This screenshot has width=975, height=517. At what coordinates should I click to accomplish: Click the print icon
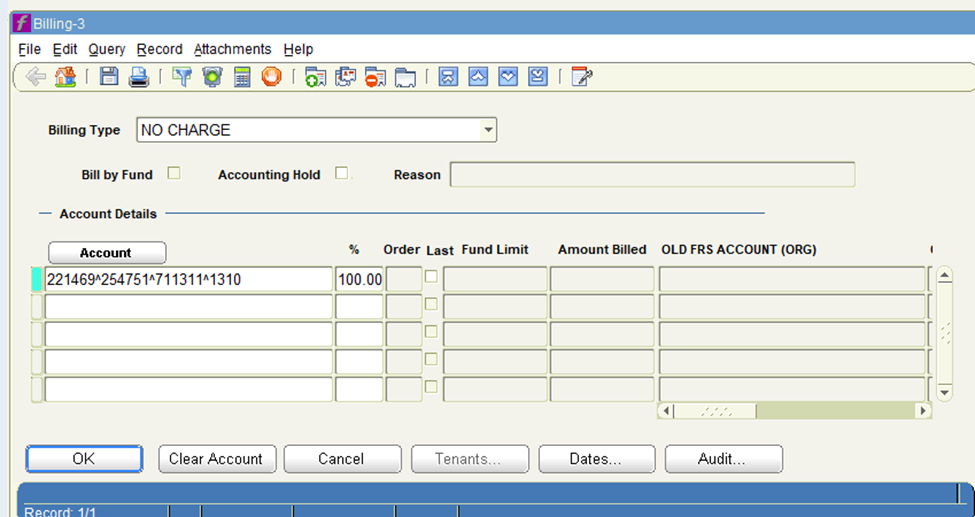[139, 77]
